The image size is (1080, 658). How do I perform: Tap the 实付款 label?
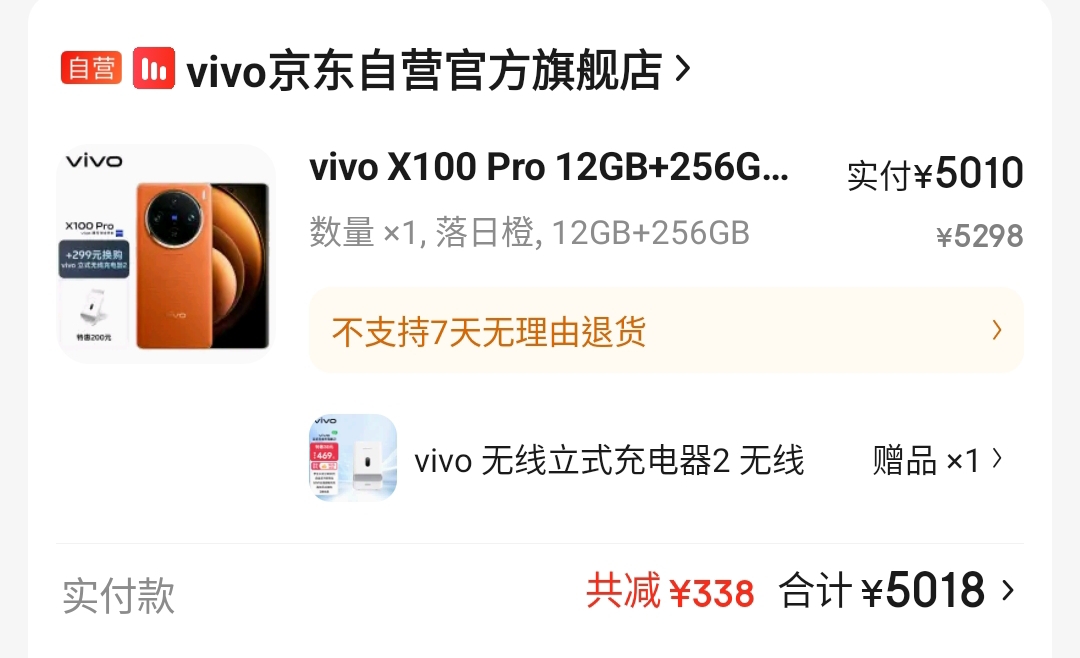tap(118, 595)
